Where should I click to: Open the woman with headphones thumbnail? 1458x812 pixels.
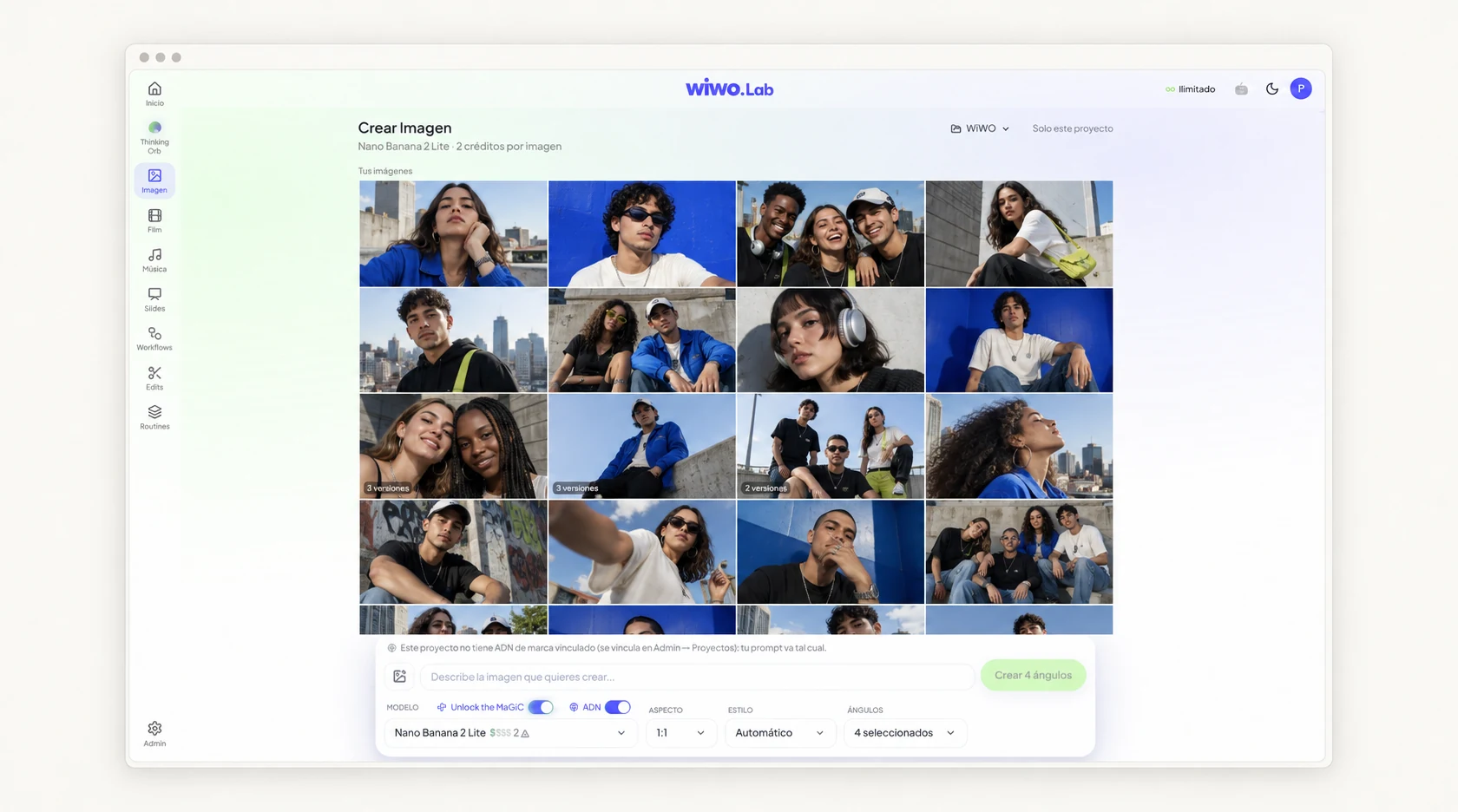(x=831, y=340)
